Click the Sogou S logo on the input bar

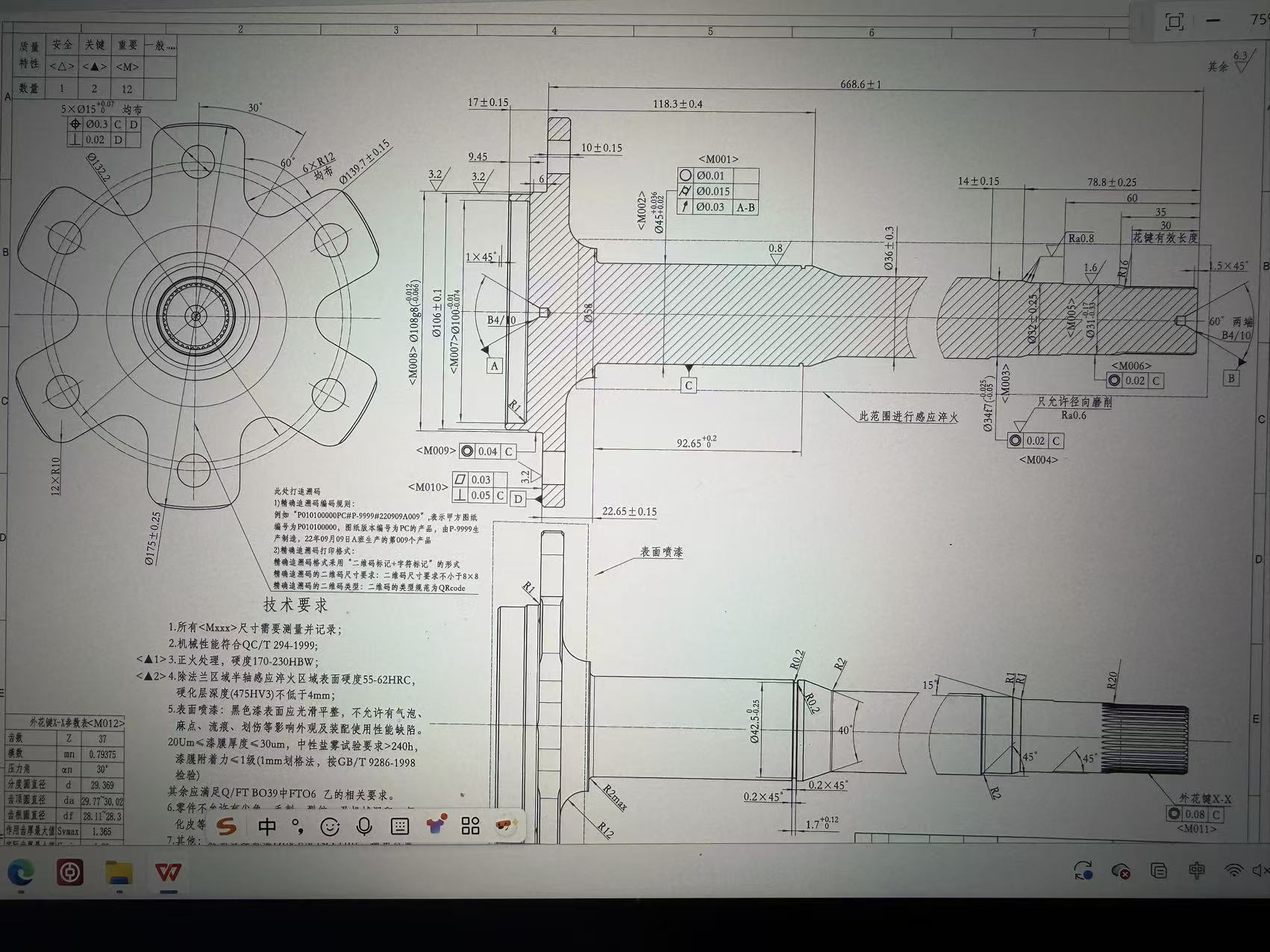(226, 826)
